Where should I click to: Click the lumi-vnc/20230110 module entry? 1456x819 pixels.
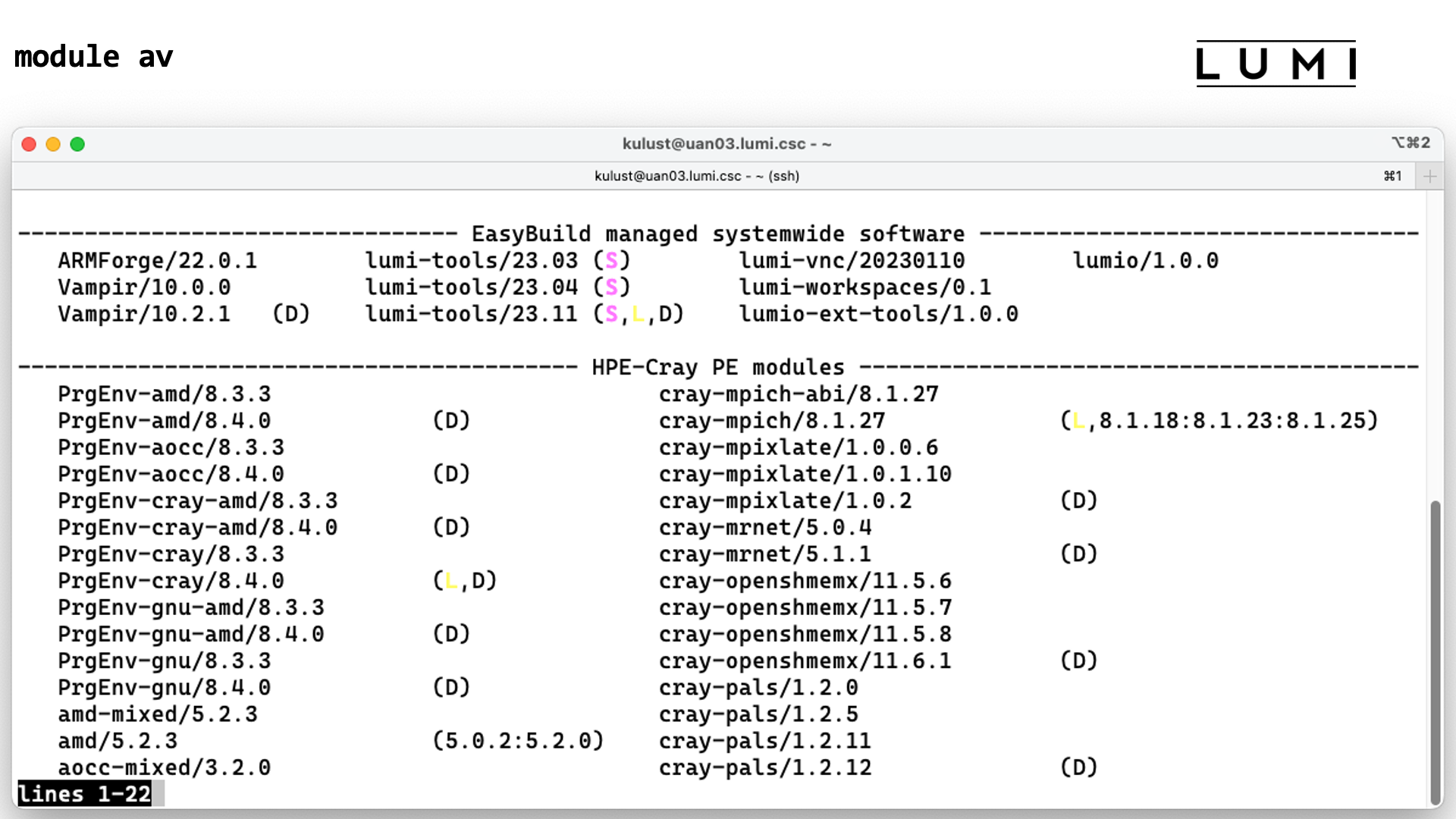(x=852, y=261)
